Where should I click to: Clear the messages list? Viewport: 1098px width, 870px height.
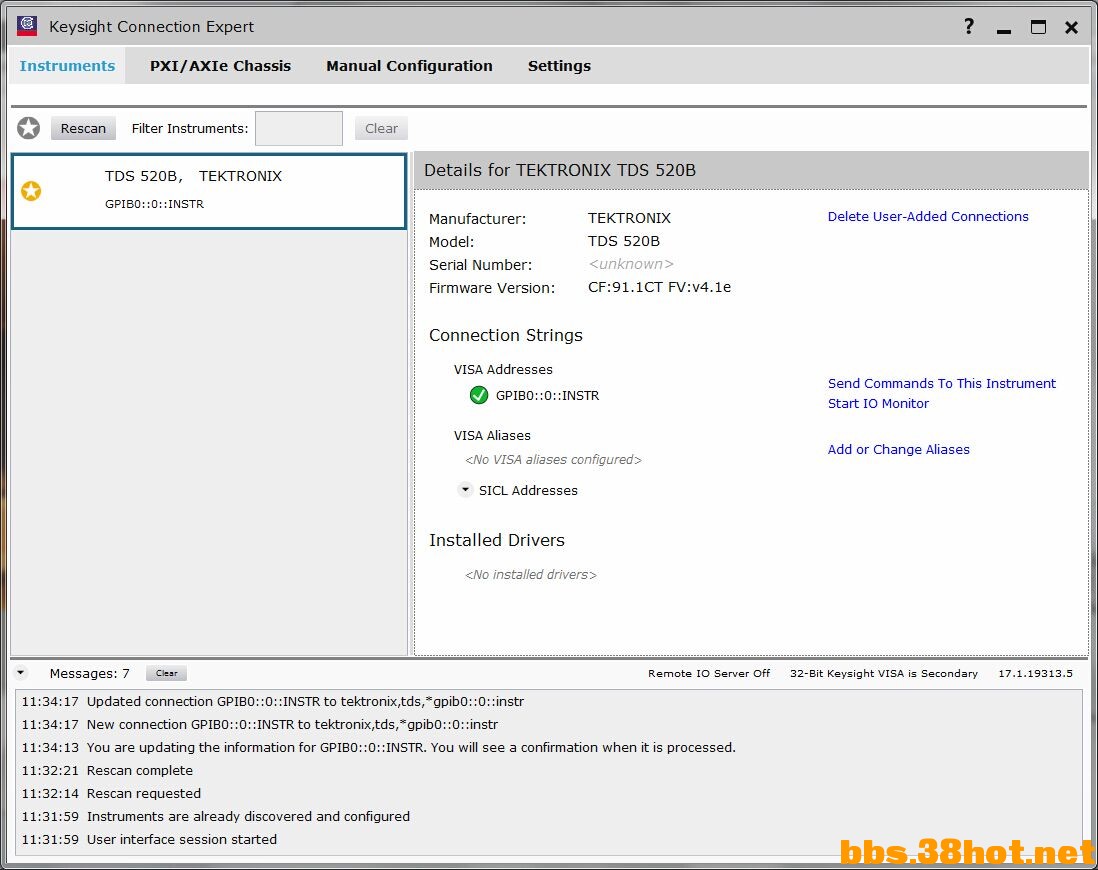coord(167,673)
